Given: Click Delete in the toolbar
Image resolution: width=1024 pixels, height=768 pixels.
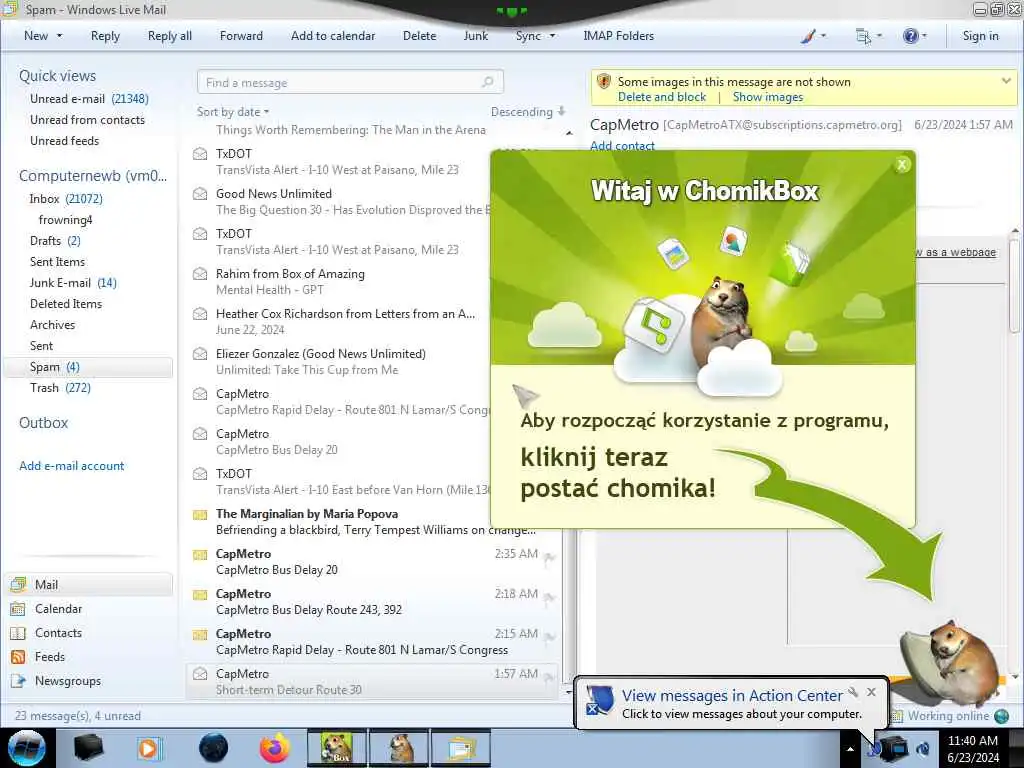Looking at the screenshot, I should point(419,36).
